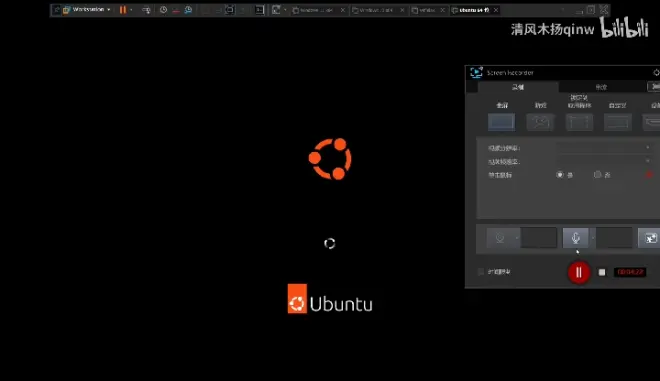Open the video frame rate dropdown

coord(604,161)
